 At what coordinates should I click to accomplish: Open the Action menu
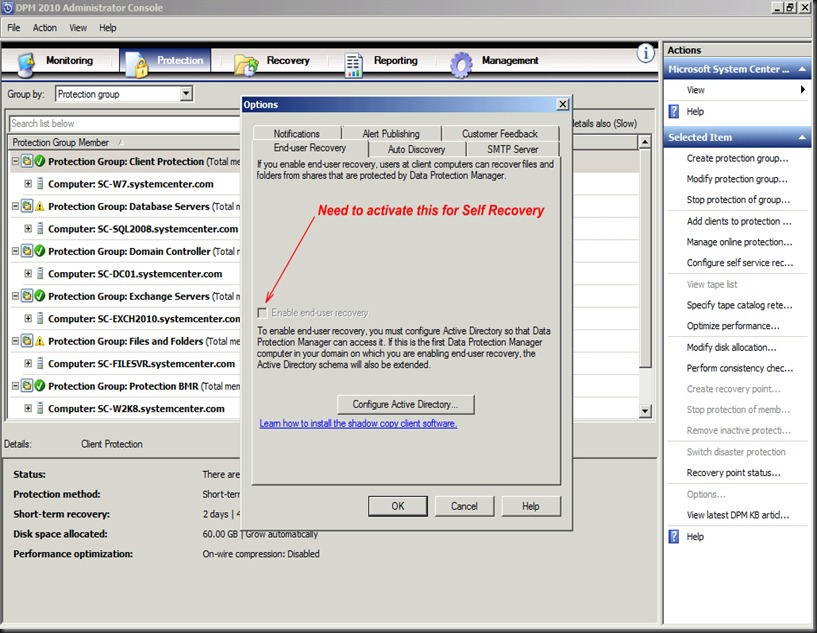tap(44, 28)
